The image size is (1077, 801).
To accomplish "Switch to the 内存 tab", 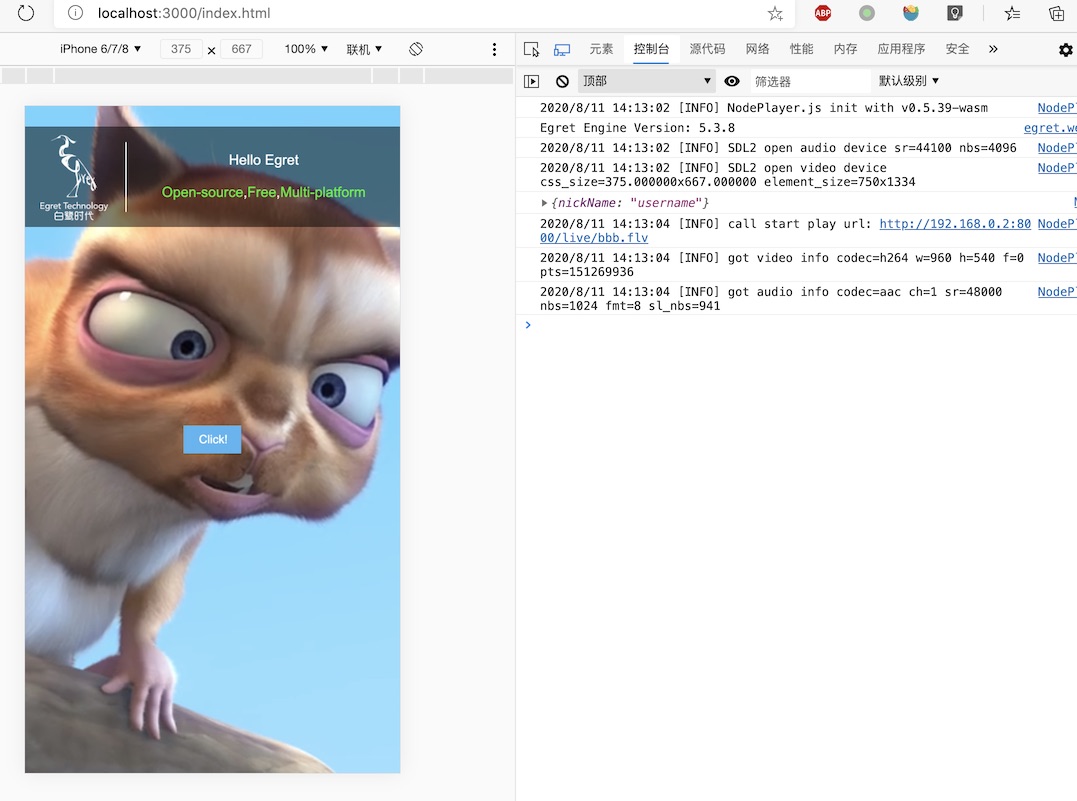I will 846,49.
